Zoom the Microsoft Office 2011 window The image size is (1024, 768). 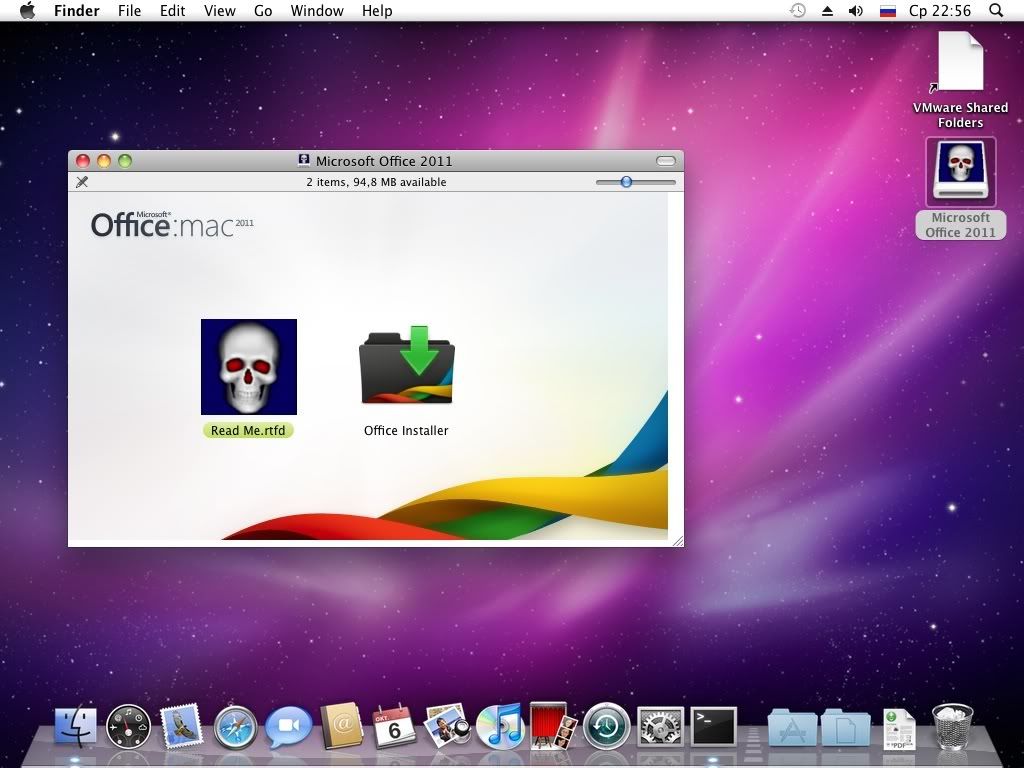pyautogui.click(x=125, y=161)
